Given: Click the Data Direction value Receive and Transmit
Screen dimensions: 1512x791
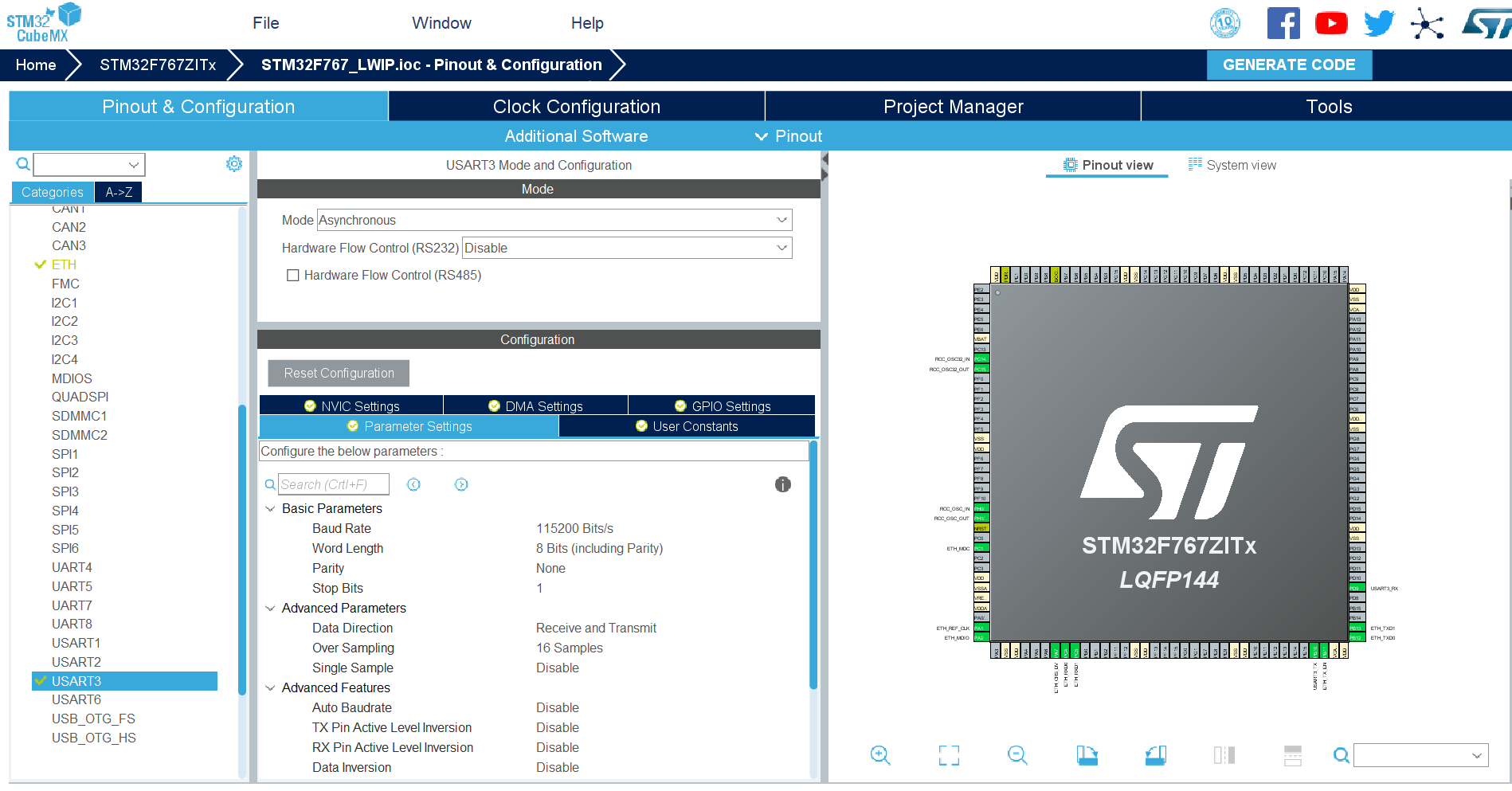Looking at the screenshot, I should coord(596,628).
